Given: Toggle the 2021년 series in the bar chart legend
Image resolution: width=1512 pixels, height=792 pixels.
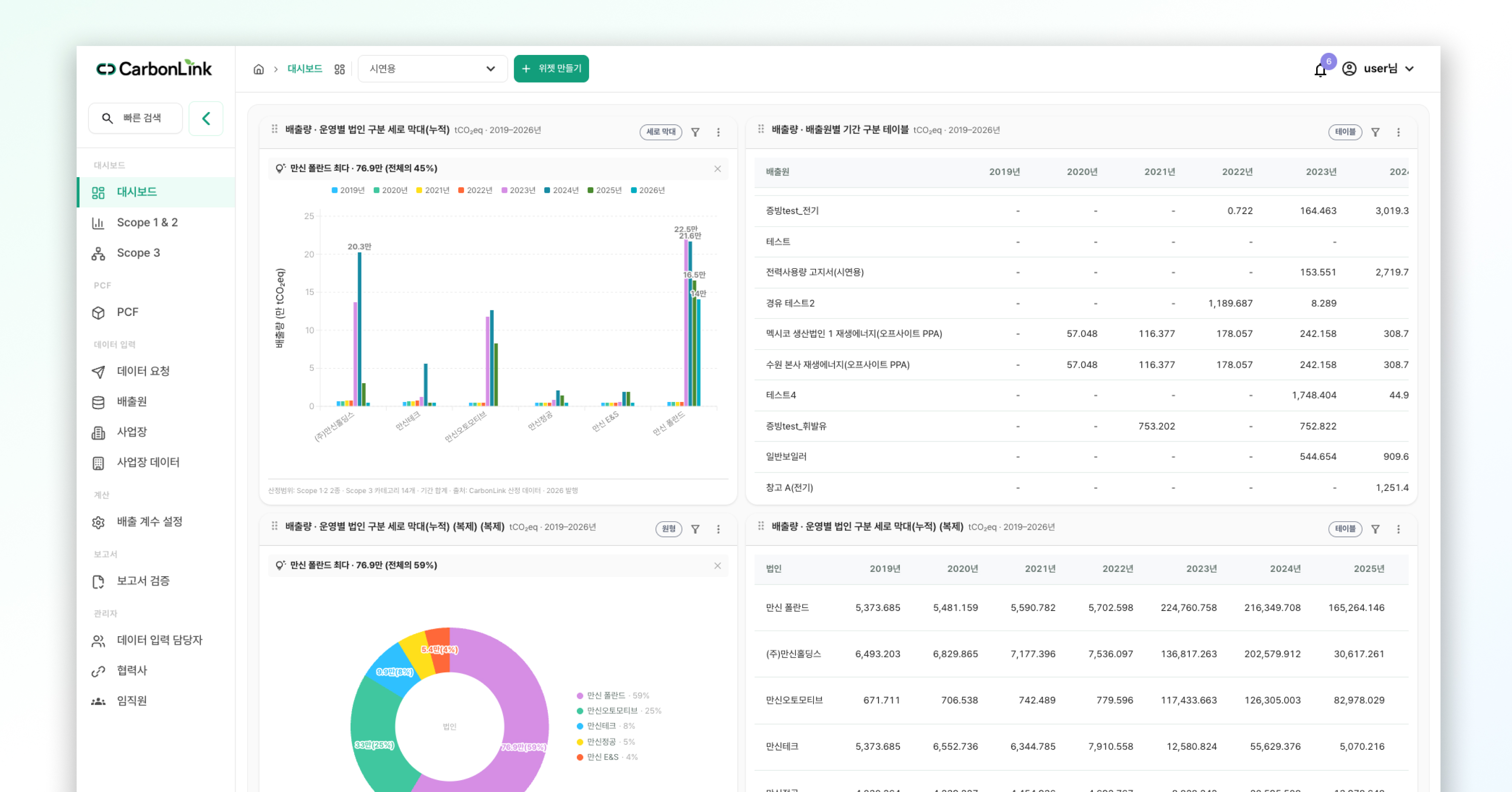Looking at the screenshot, I should click(x=432, y=190).
